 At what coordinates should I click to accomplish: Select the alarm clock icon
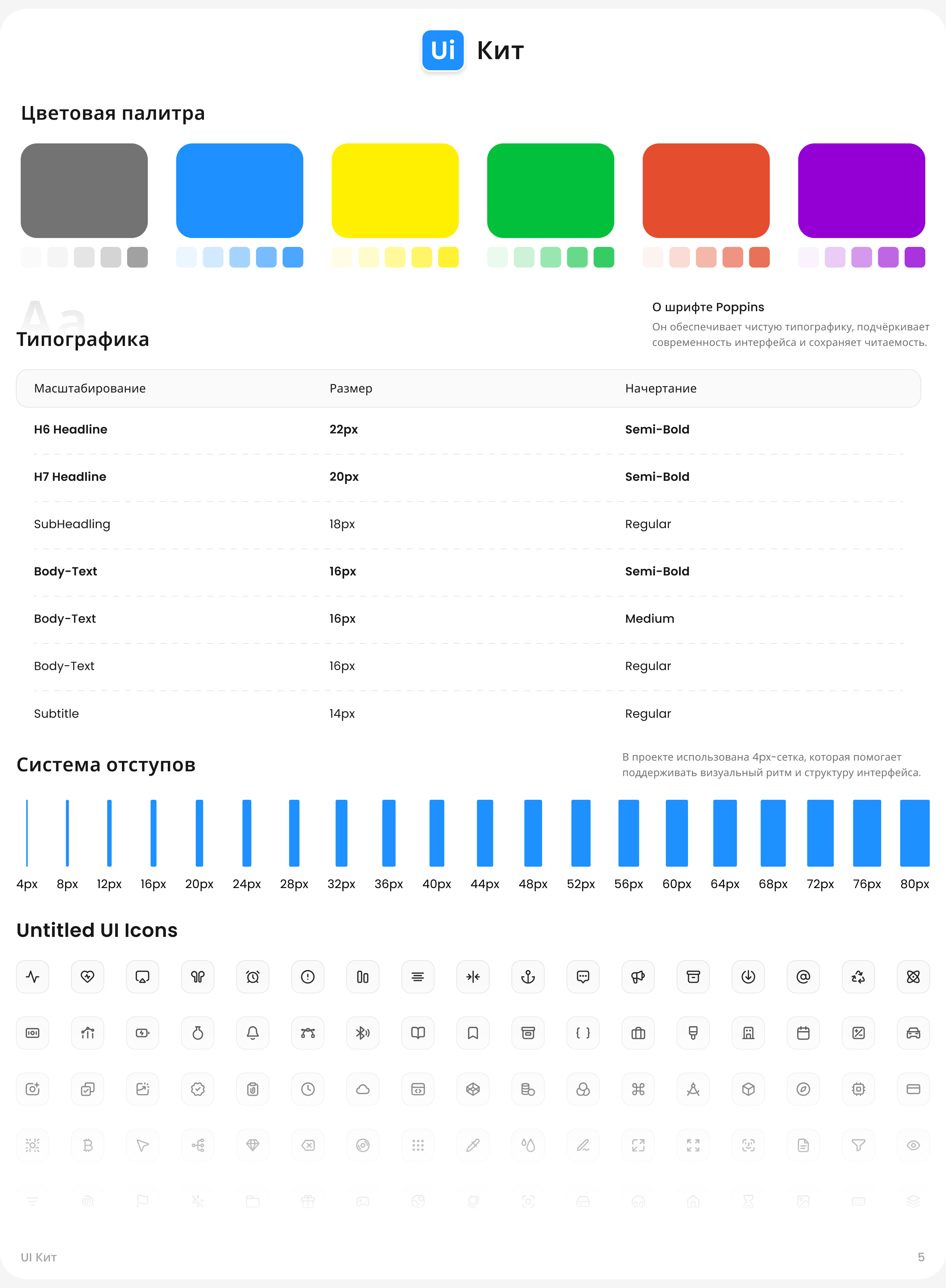[x=252, y=976]
